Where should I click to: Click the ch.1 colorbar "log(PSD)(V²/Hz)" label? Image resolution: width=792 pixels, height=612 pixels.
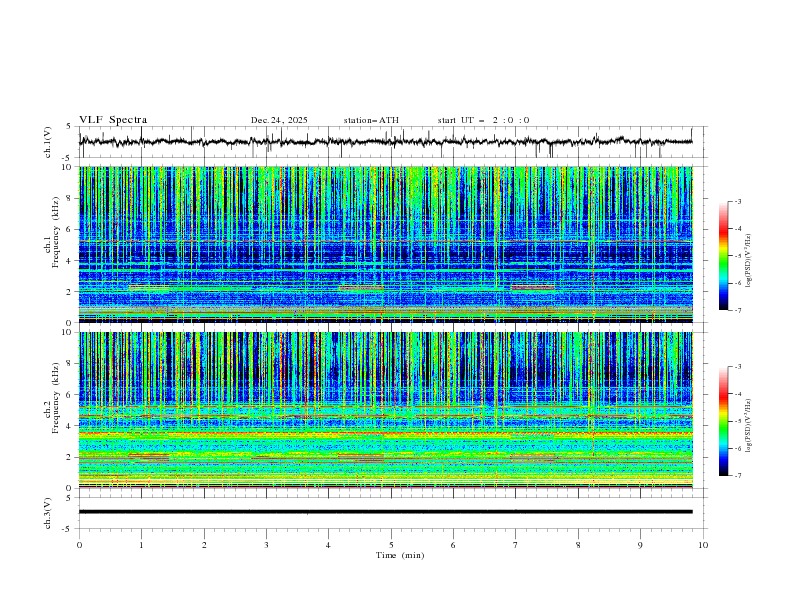(749, 261)
